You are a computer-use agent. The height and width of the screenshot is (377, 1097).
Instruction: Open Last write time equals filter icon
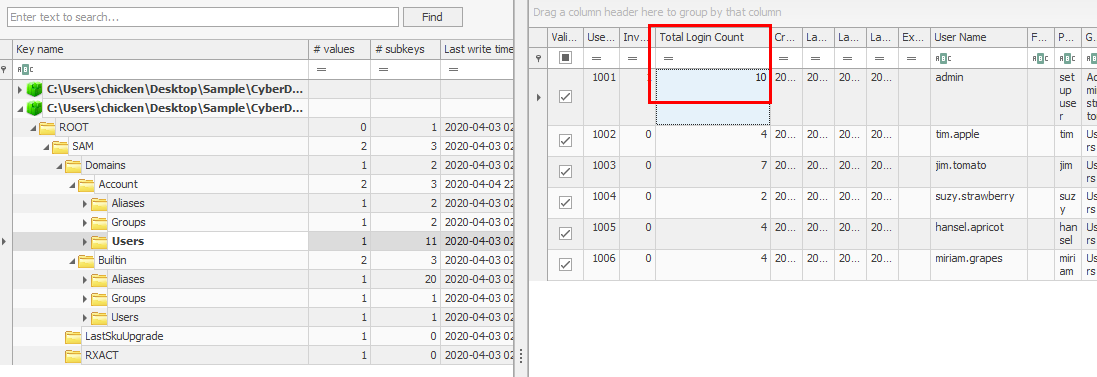[453, 69]
